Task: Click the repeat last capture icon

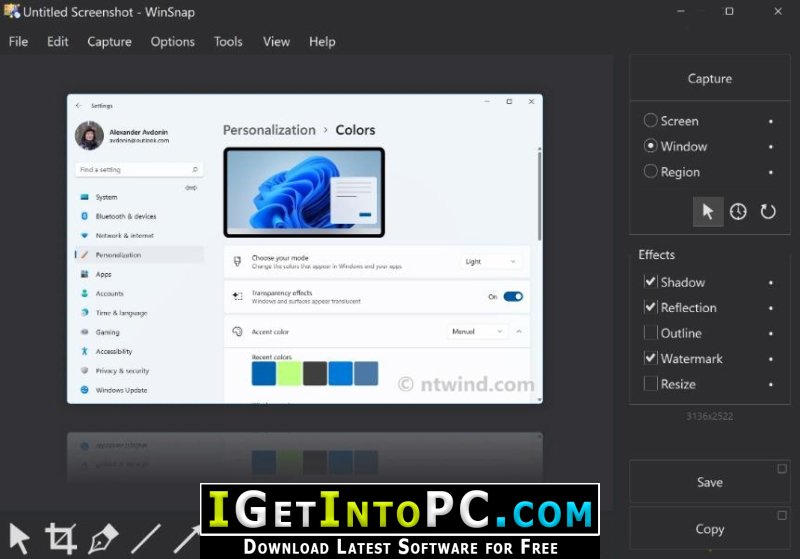Action: point(768,211)
